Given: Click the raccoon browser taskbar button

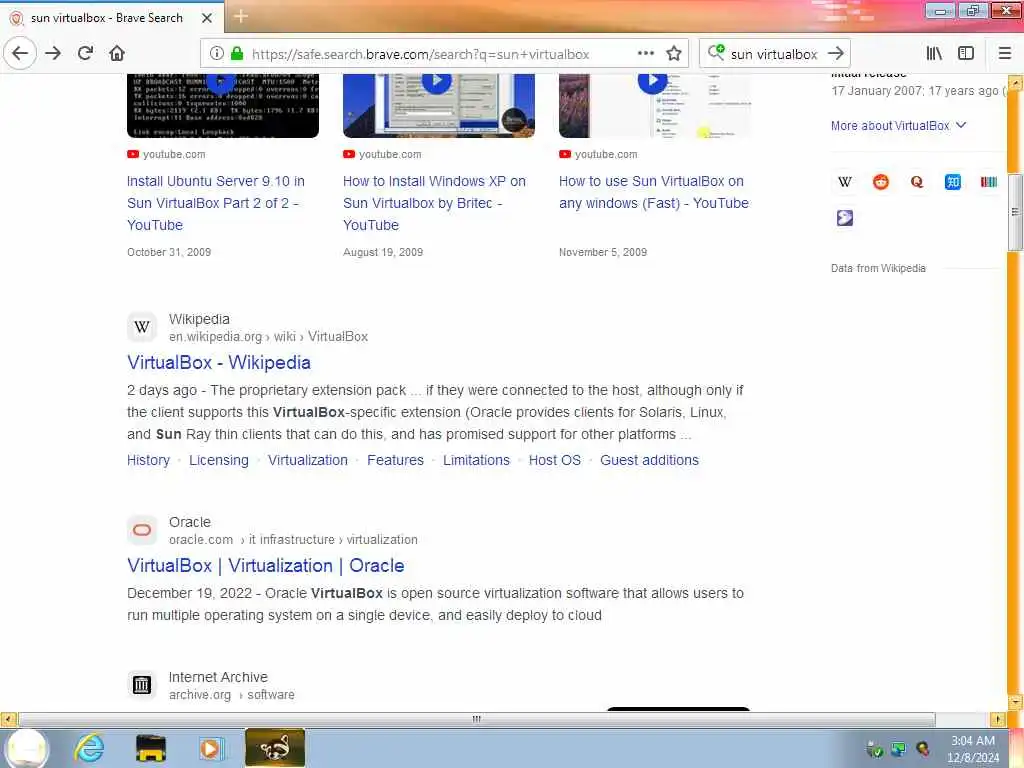Looking at the screenshot, I should click(x=275, y=747).
